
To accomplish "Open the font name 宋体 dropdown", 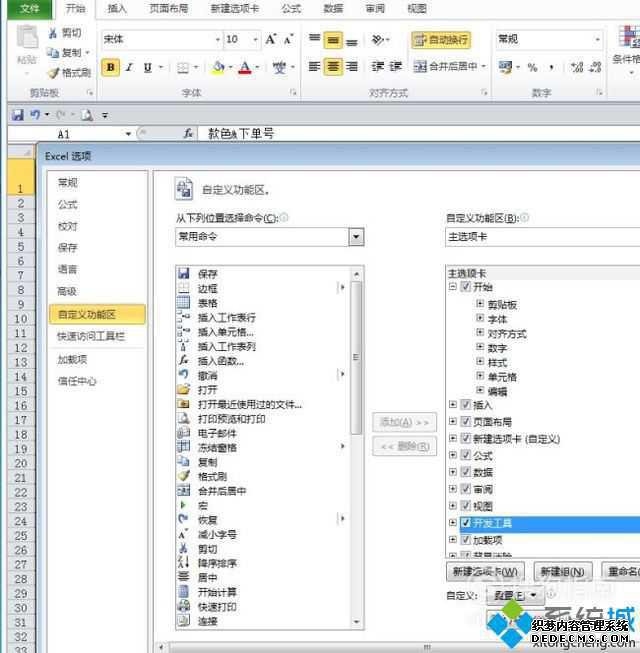I will pos(218,40).
